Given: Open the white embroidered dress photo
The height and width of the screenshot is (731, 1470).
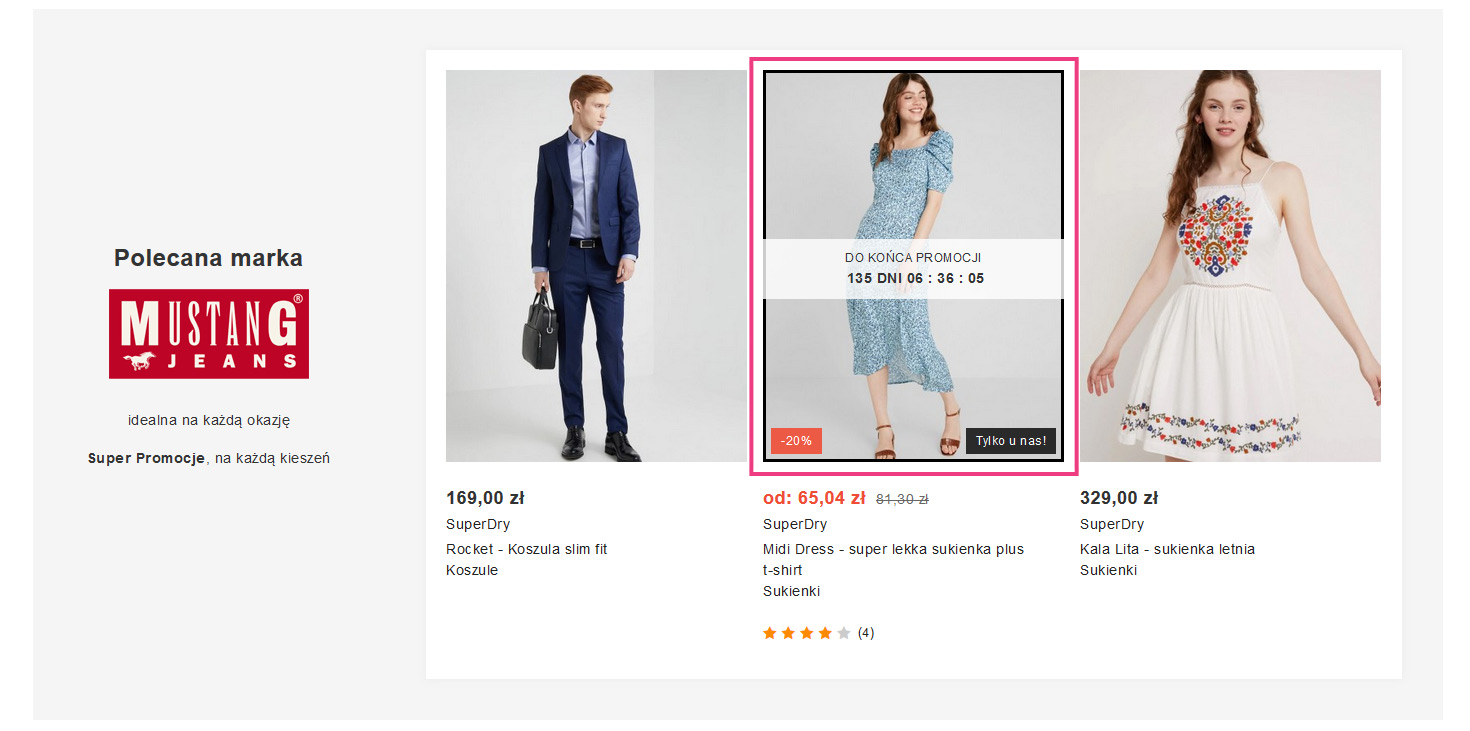Looking at the screenshot, I should point(1230,265).
